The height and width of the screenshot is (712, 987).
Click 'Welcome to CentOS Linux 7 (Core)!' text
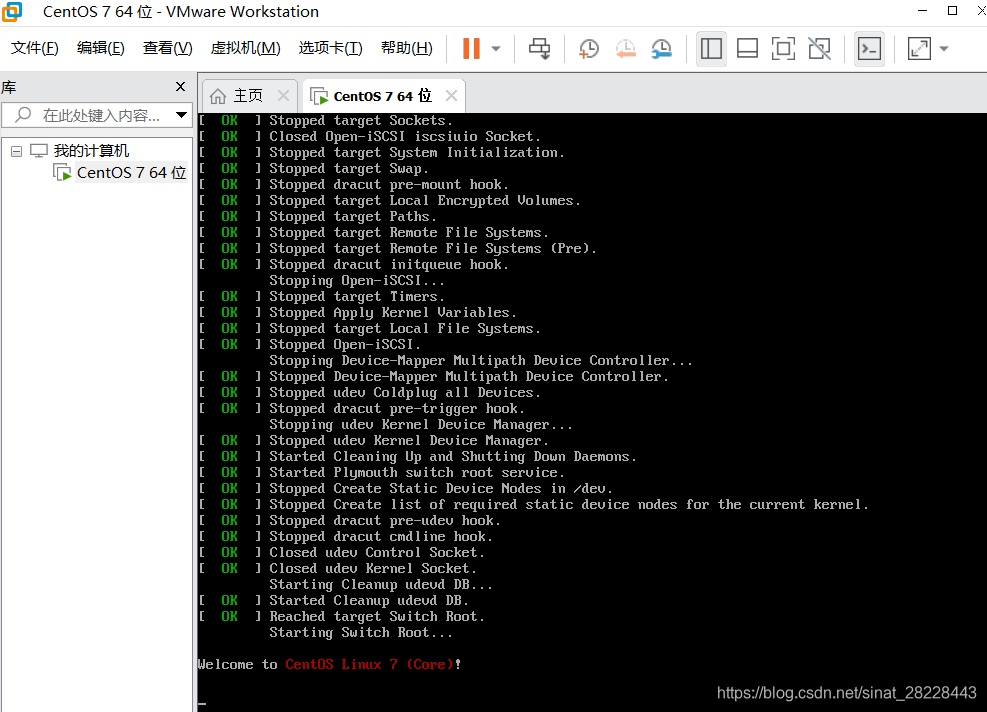[329, 664]
